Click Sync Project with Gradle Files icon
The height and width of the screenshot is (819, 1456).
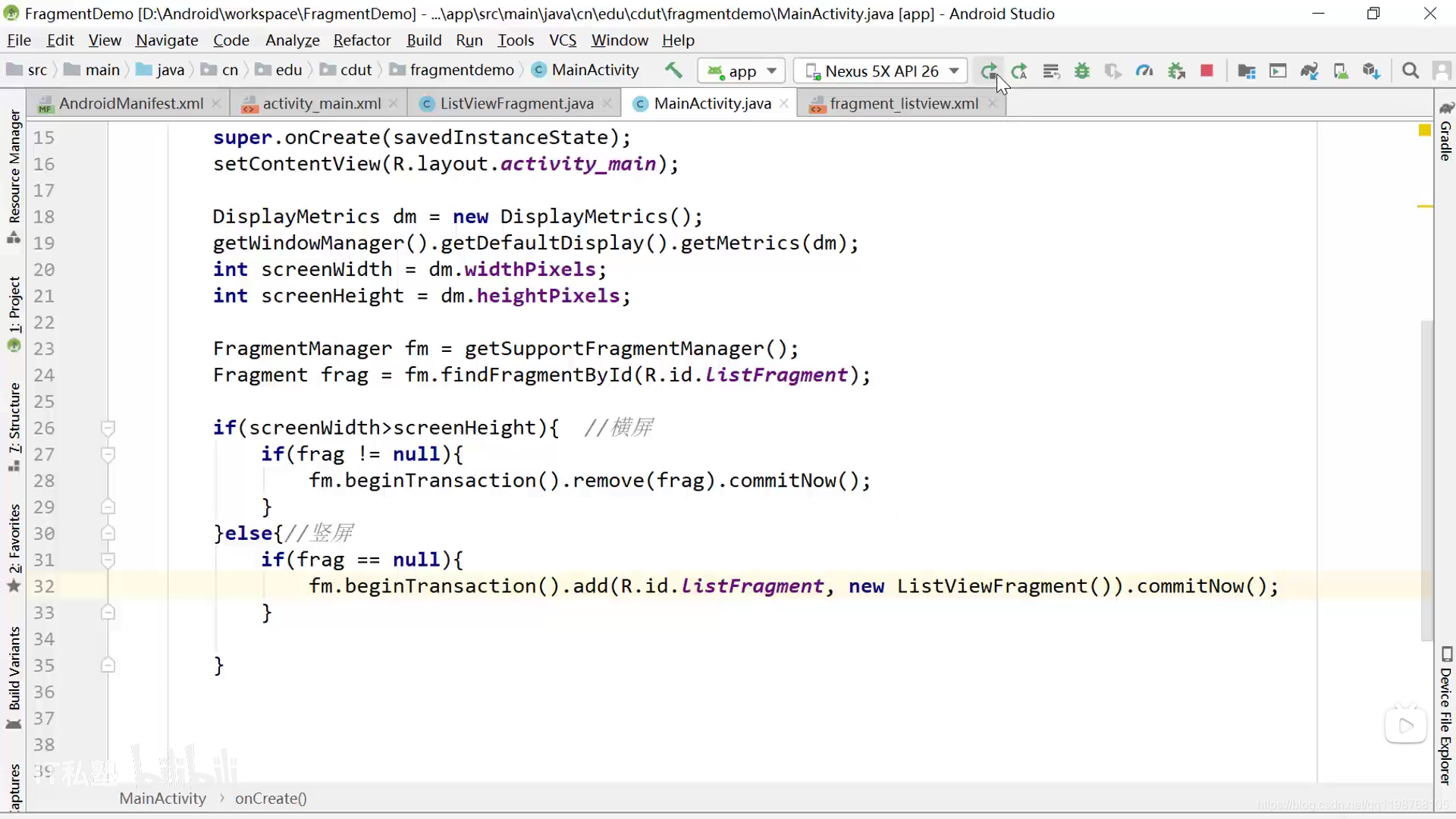[1310, 71]
